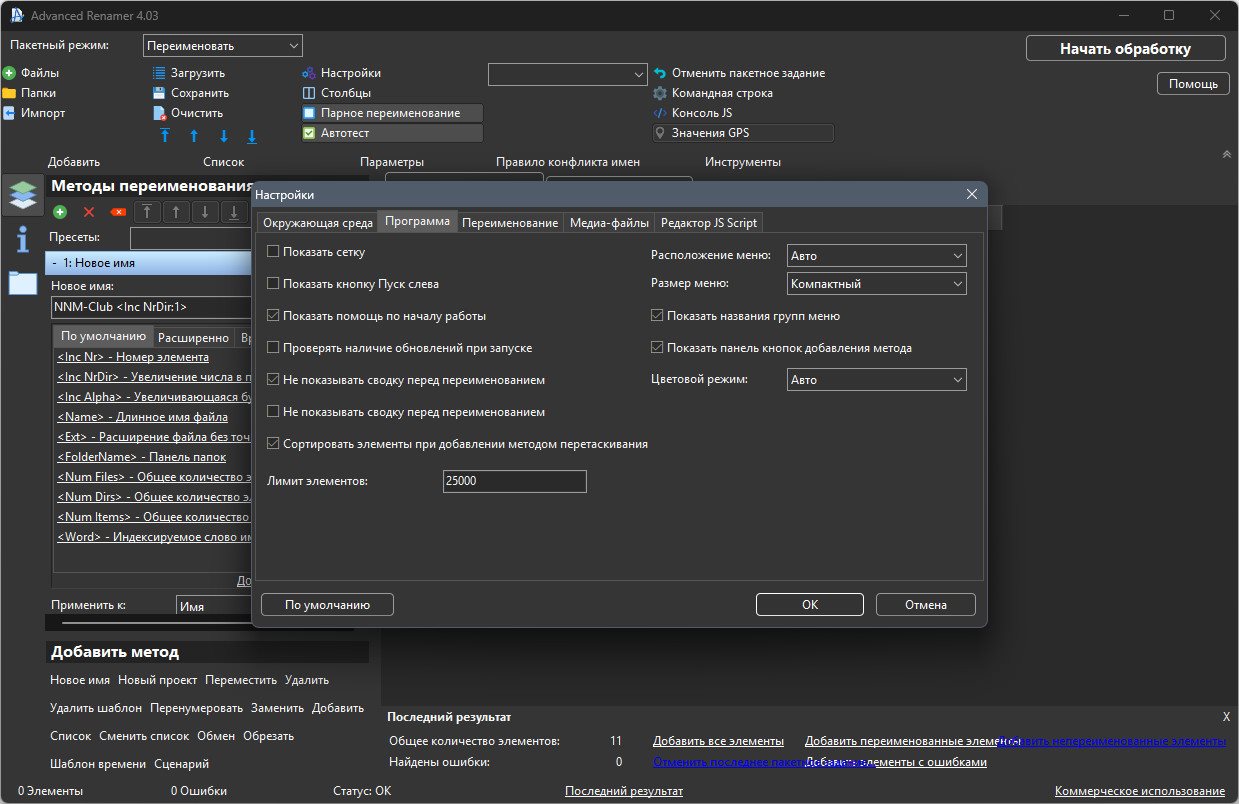Viewport: 1239px width, 804px height.
Task: Click Отмена to cancel the dialog
Action: point(926,604)
